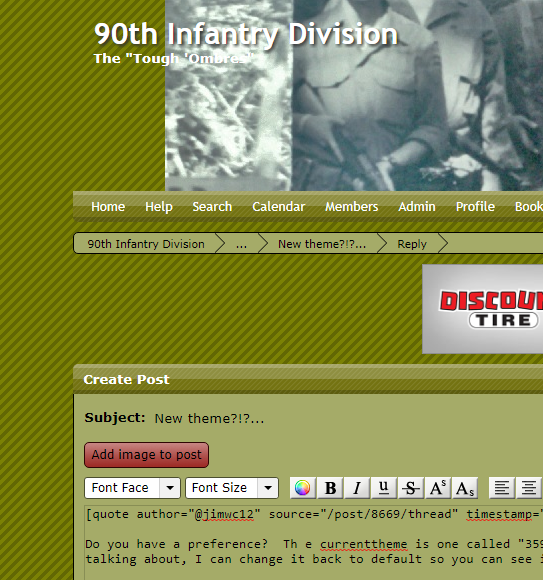The image size is (543, 580).
Task: Click the ellipsis breadcrumb item
Action: [241, 244]
